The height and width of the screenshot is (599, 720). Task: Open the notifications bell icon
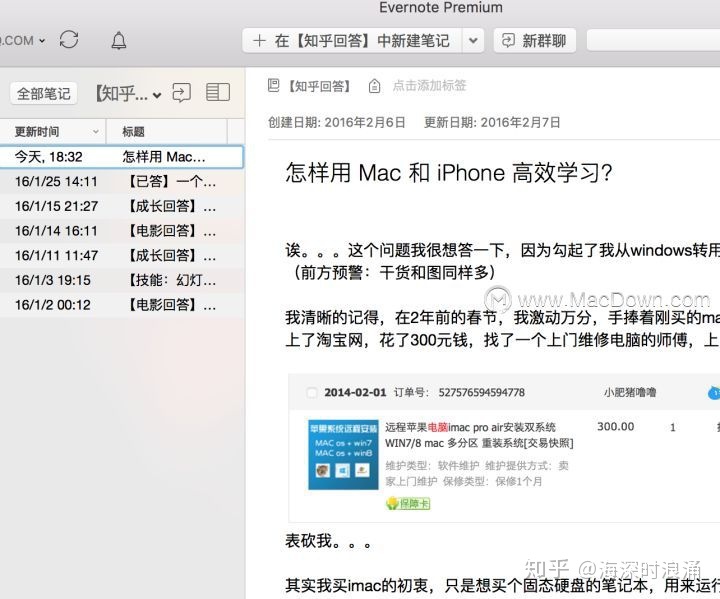pyautogui.click(x=118, y=40)
